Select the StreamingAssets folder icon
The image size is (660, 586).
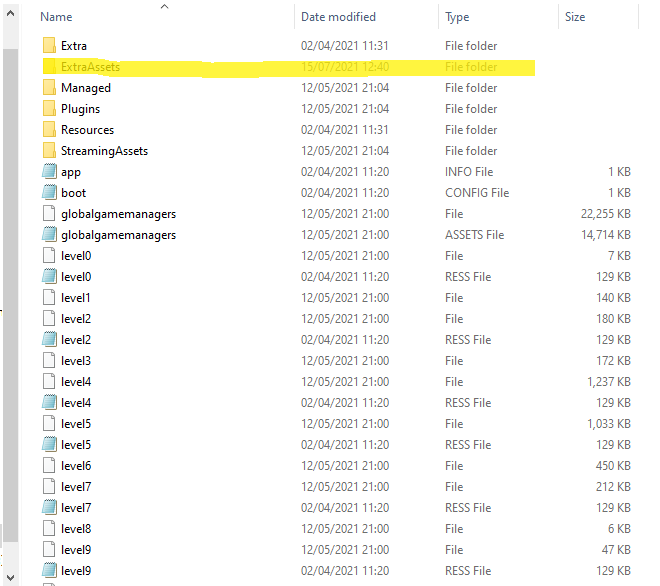50,151
